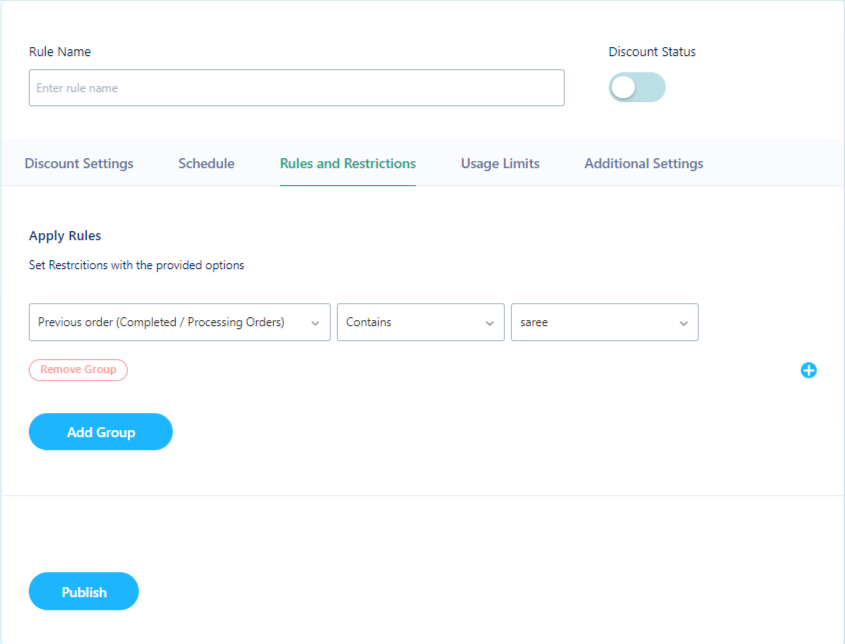Open the Additional Settings tab
The image size is (845, 644).
click(x=644, y=163)
